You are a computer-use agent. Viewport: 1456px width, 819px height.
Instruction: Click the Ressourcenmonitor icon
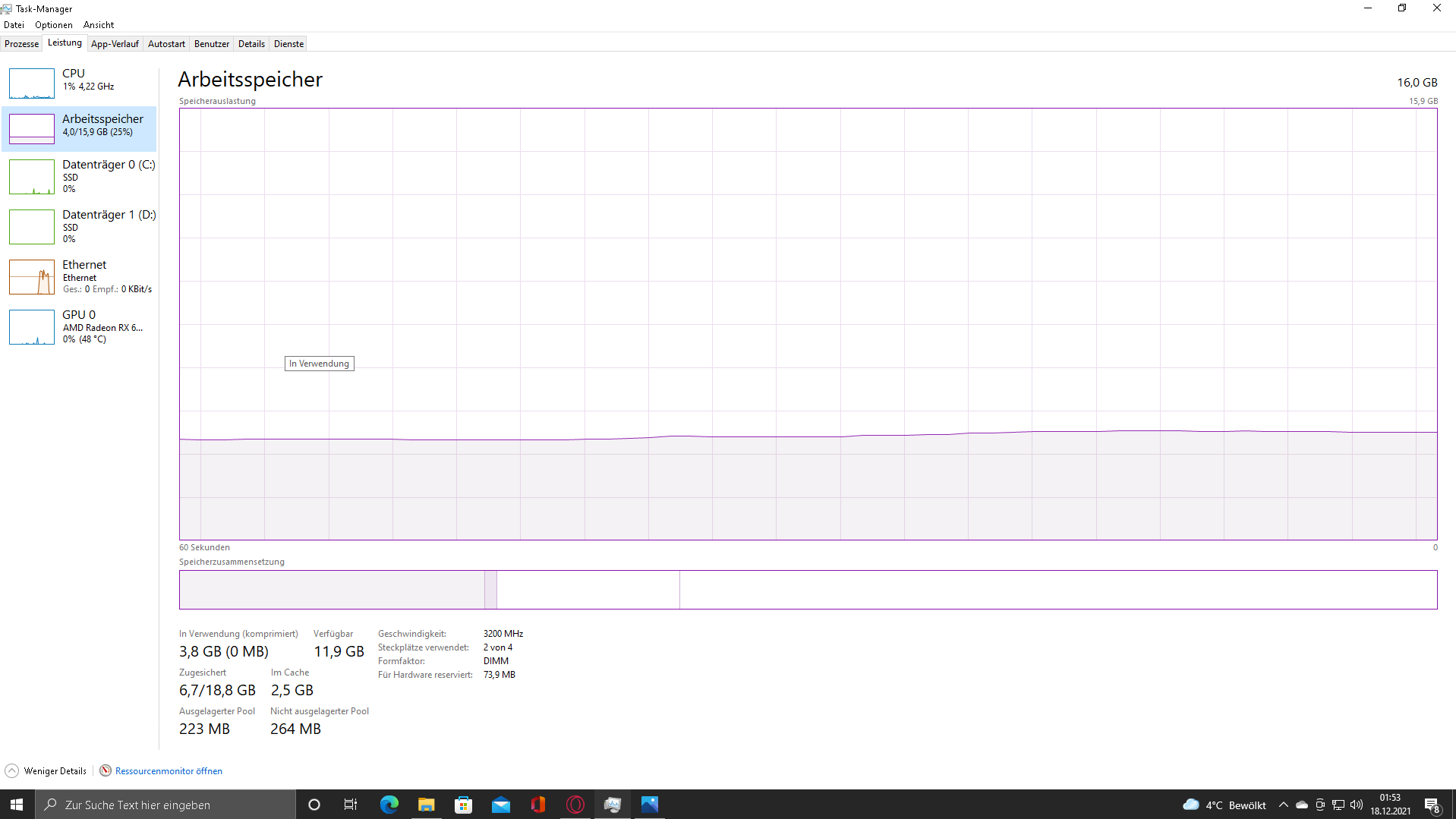106,770
